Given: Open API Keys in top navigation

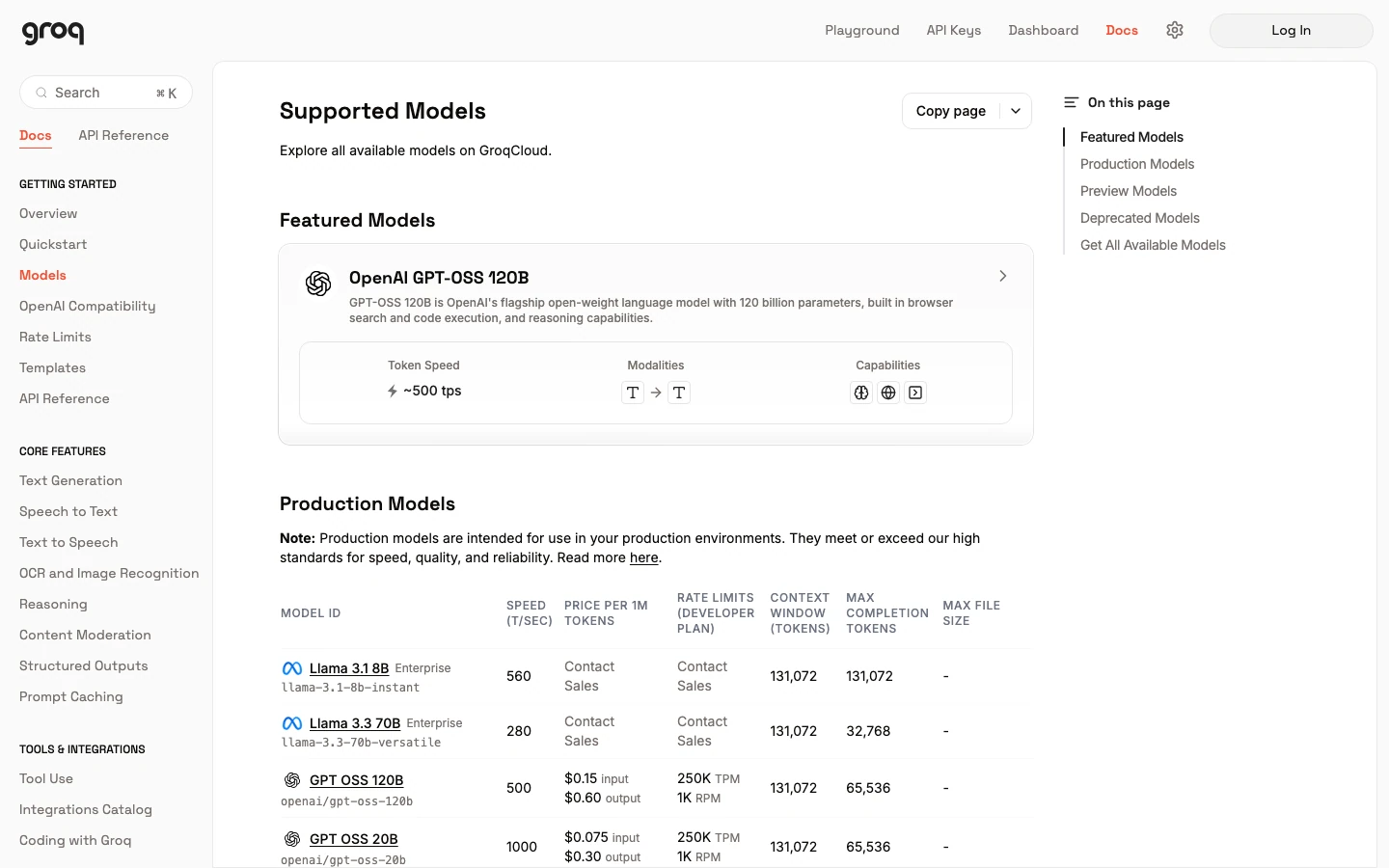Looking at the screenshot, I should click(954, 30).
